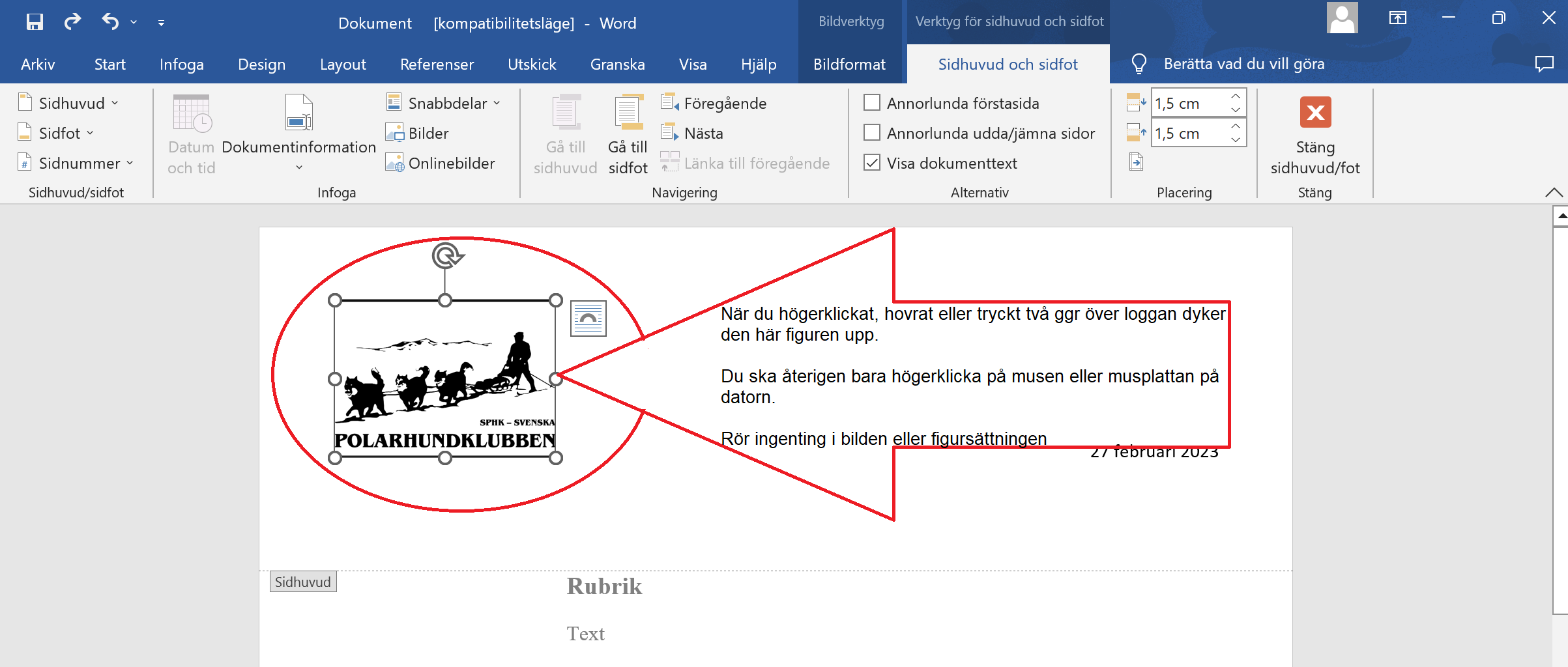Increase header from top spinner value
The height and width of the screenshot is (667, 1568).
pyautogui.click(x=1236, y=96)
